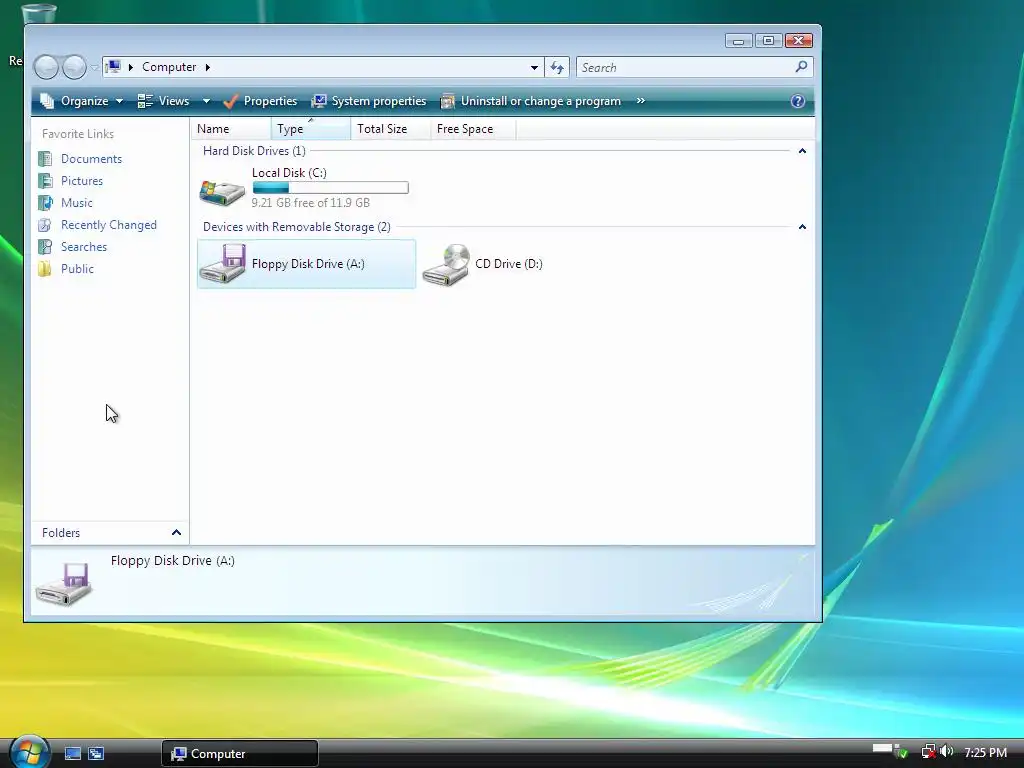Click the 9.21 GB free of 11.9 GB text
The width and height of the screenshot is (1024, 768).
click(311, 202)
